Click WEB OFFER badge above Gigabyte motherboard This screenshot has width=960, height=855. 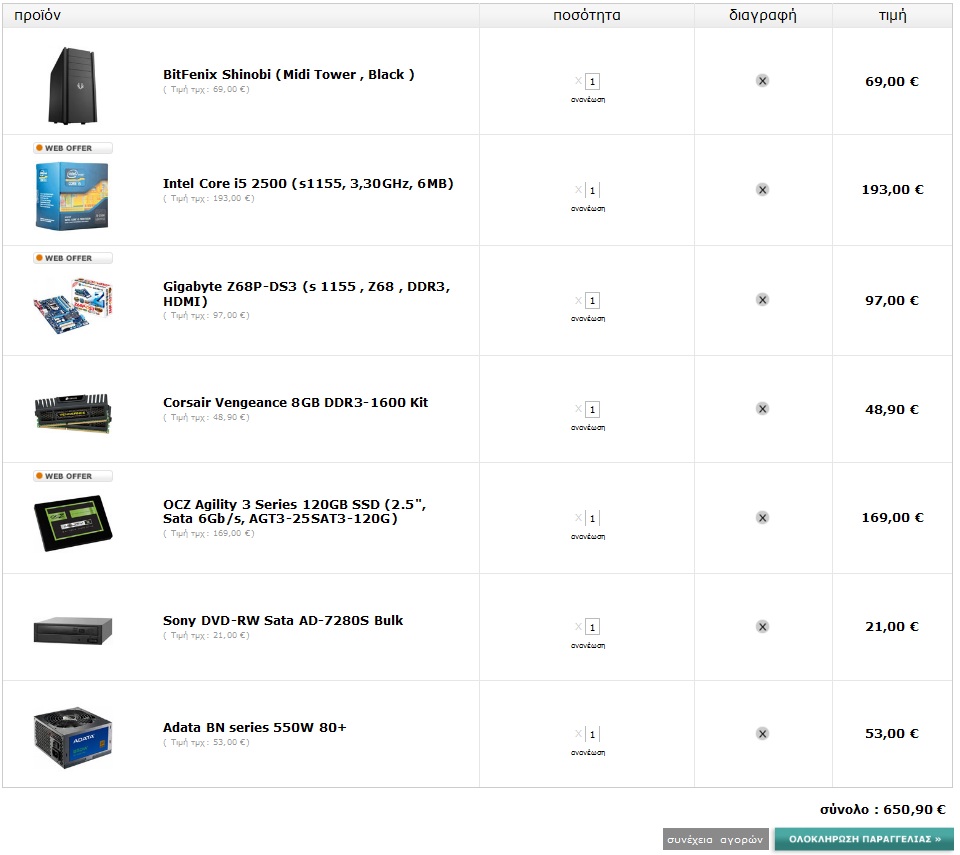pyautogui.click(x=73, y=258)
